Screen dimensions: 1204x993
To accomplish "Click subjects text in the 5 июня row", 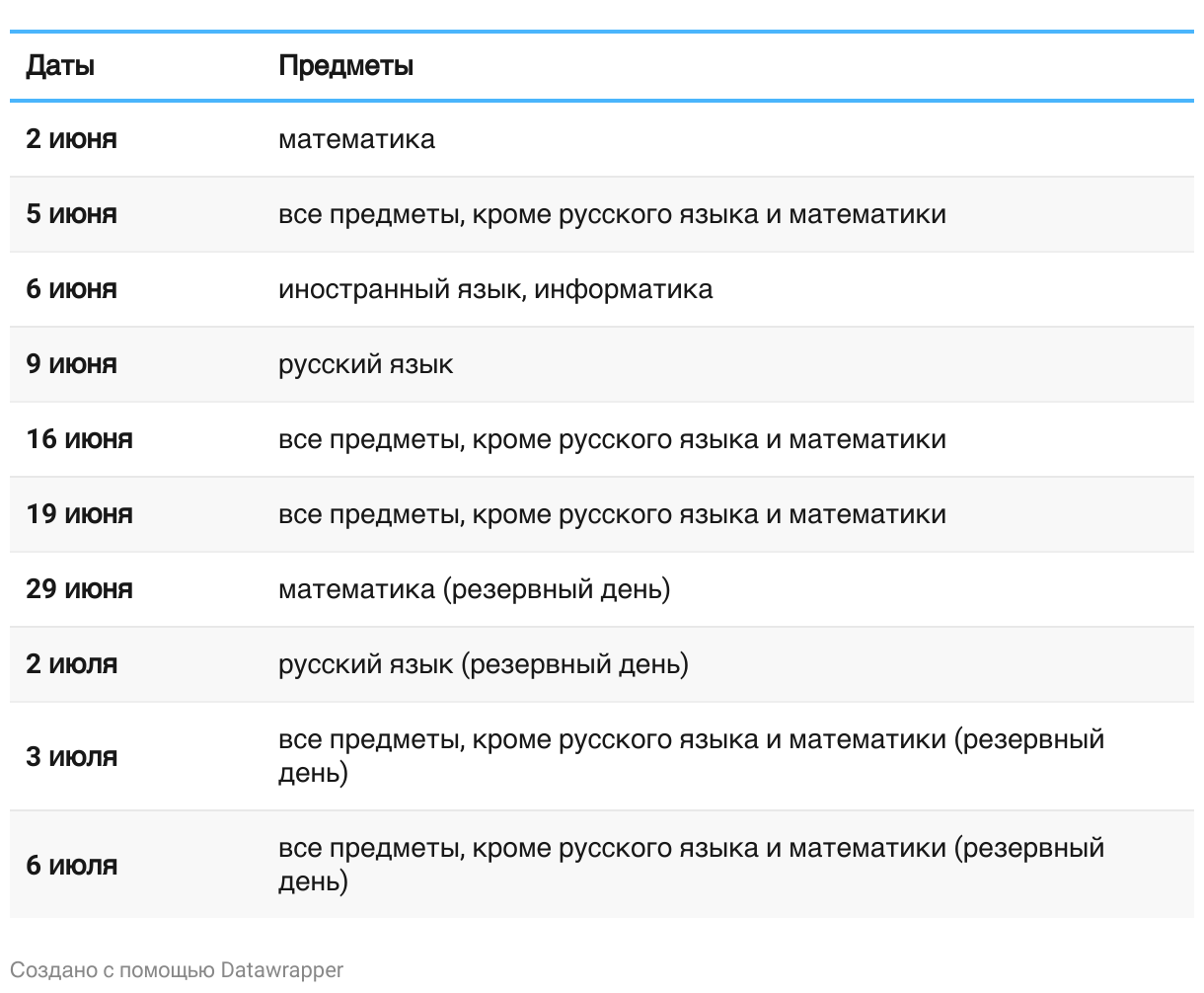I will tap(612, 214).
